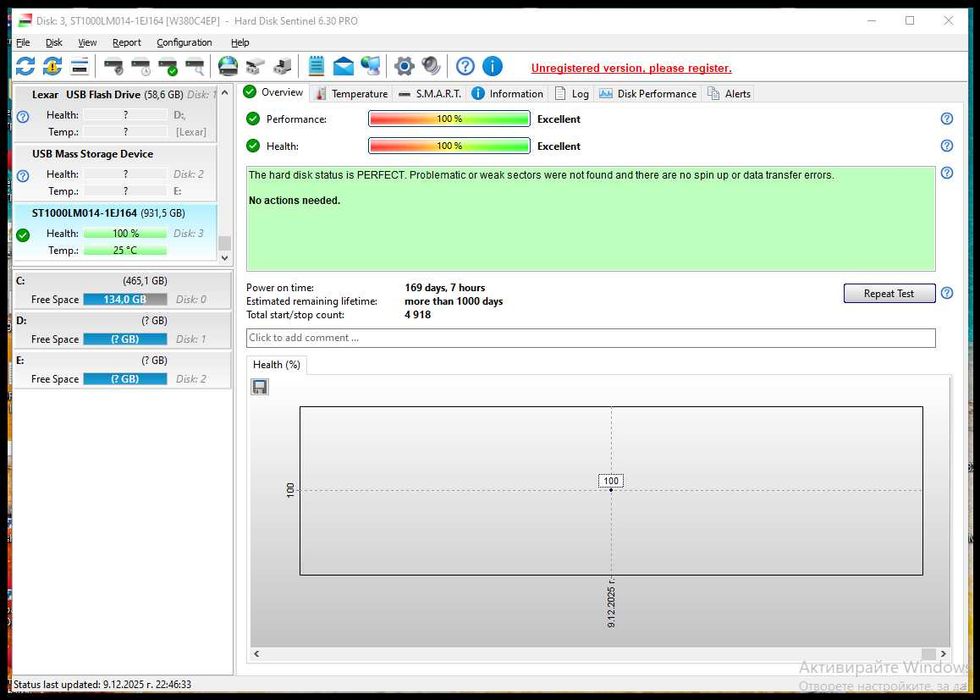Click the globe-over-disk toolbar icon
The image size is (980, 700).
coord(228,66)
